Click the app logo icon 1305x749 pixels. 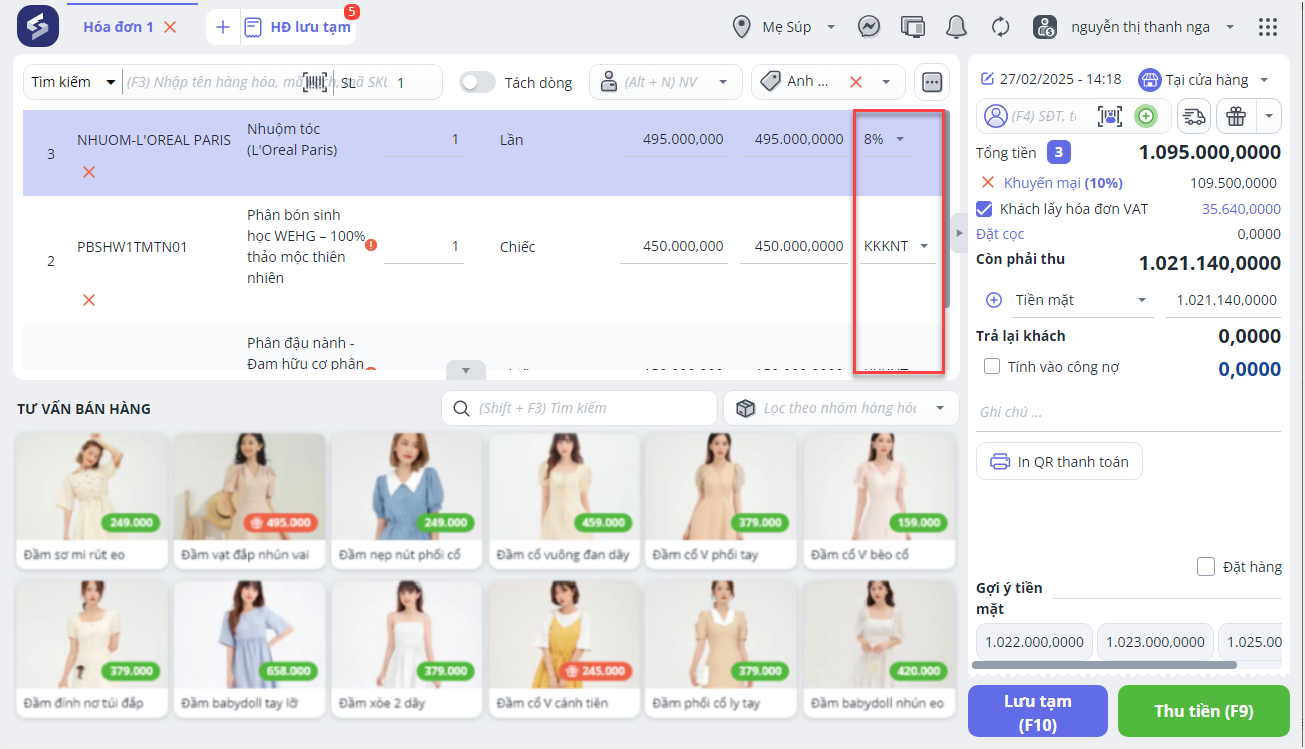[x=37, y=26]
